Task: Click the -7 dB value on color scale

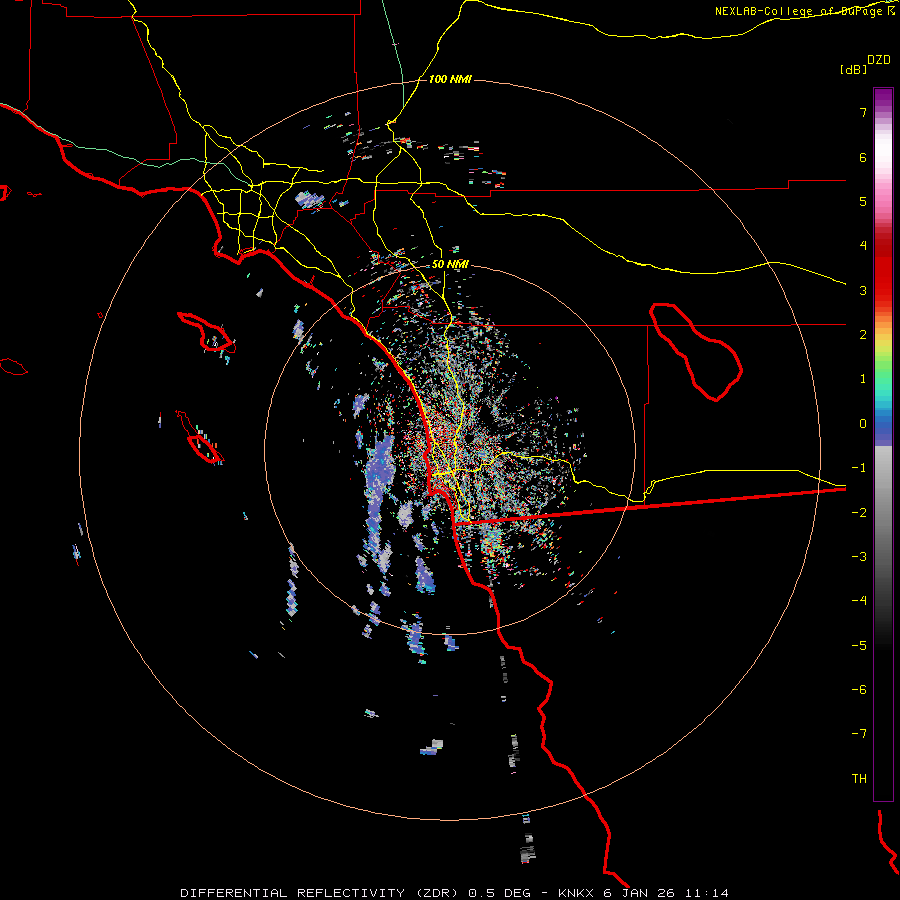Action: click(x=859, y=734)
